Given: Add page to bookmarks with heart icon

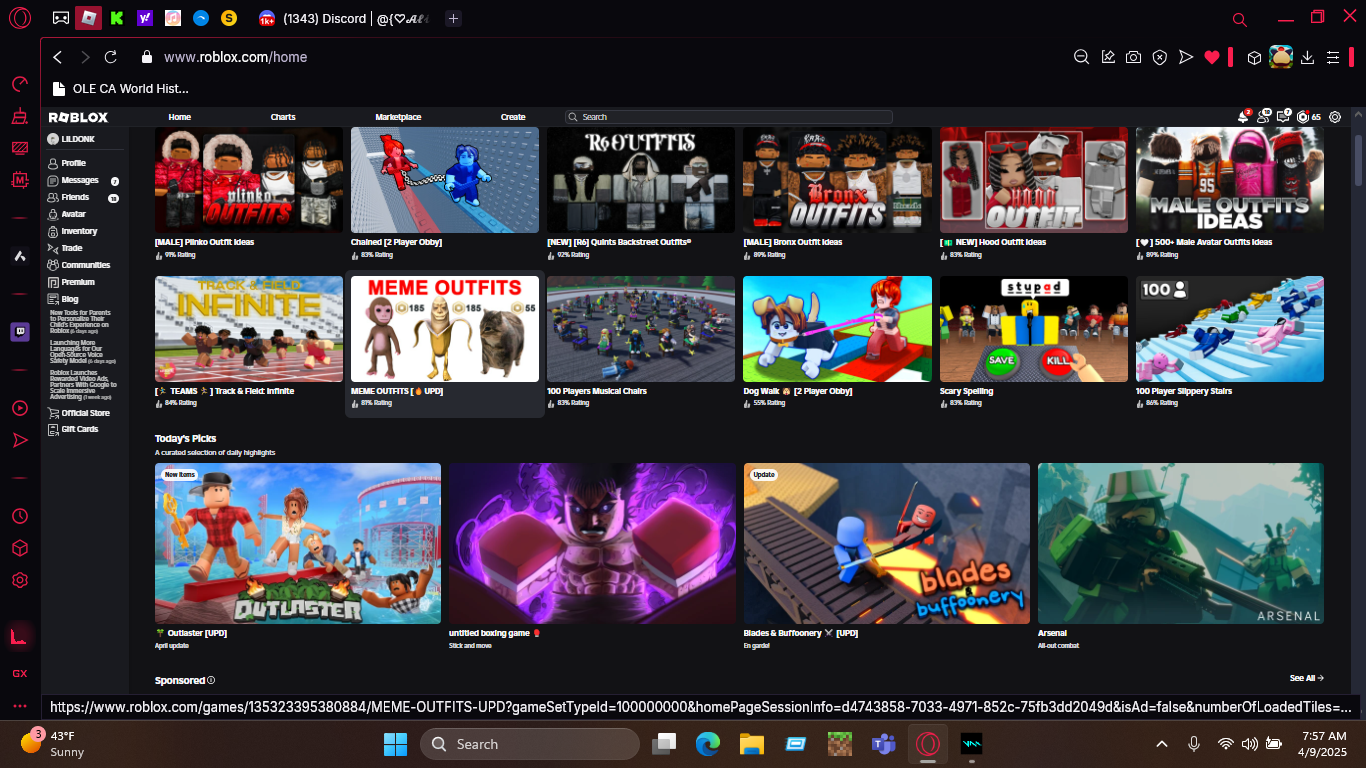Looking at the screenshot, I should (x=1212, y=57).
